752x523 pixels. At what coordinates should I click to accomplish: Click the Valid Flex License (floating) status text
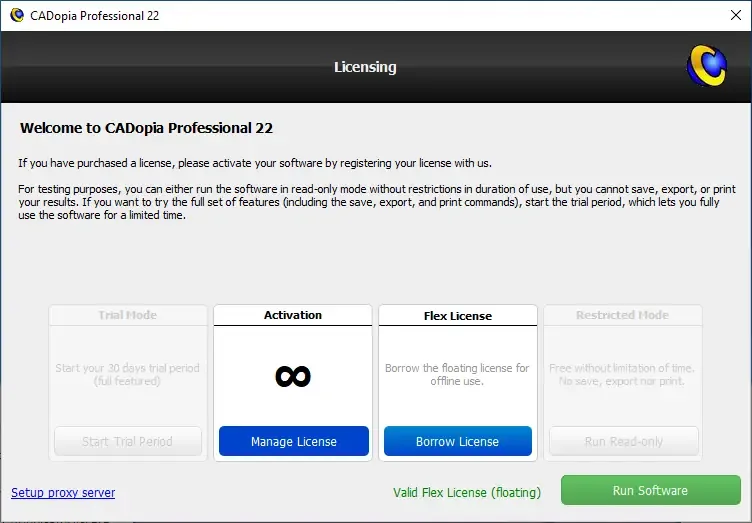[467, 492]
